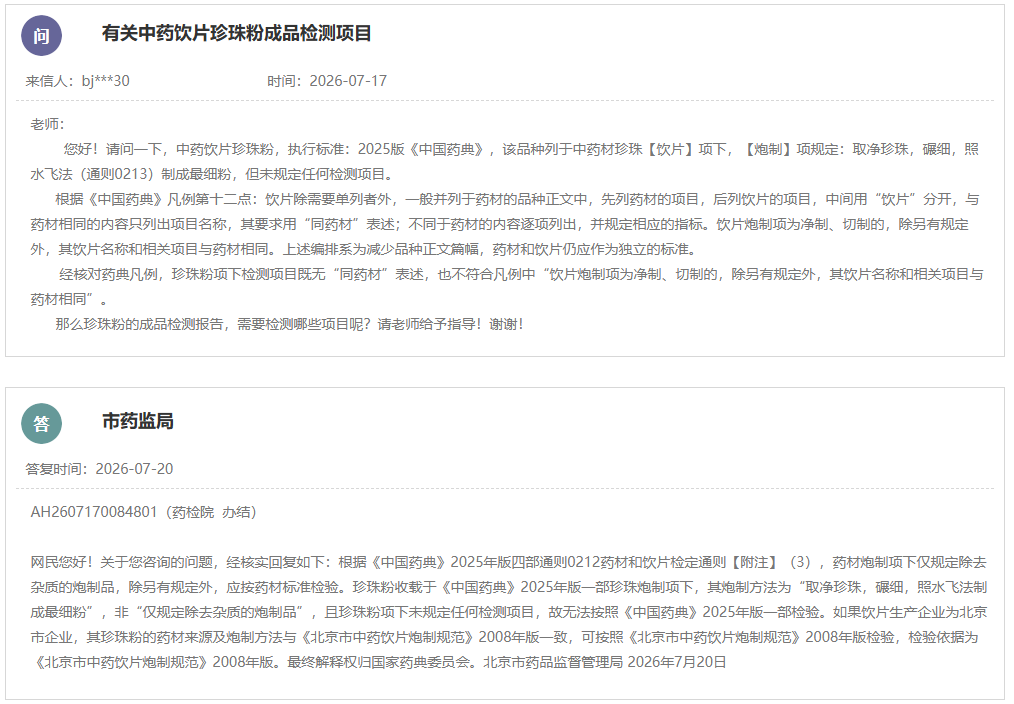This screenshot has width=1014, height=704.
Task: Click the (药检院 办结) status text
Action: [212, 512]
